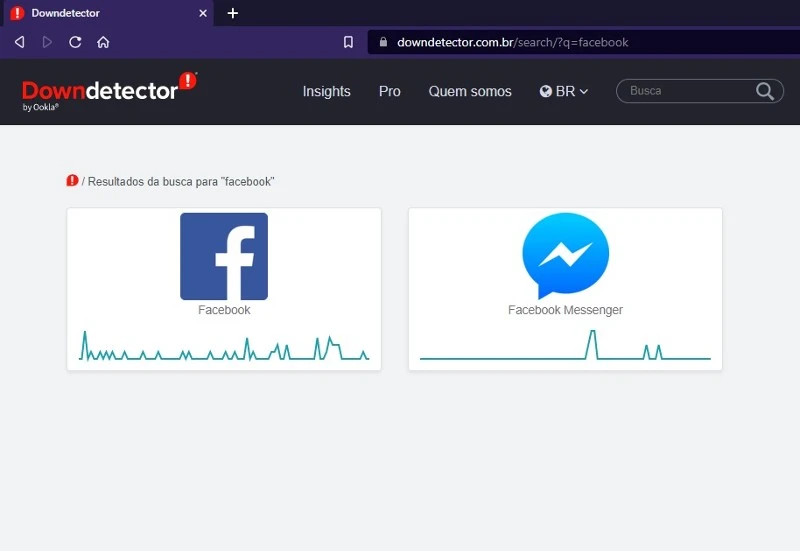Image resolution: width=800 pixels, height=551 pixels.
Task: Click the red breadcrumb home icon
Action: [x=72, y=181]
